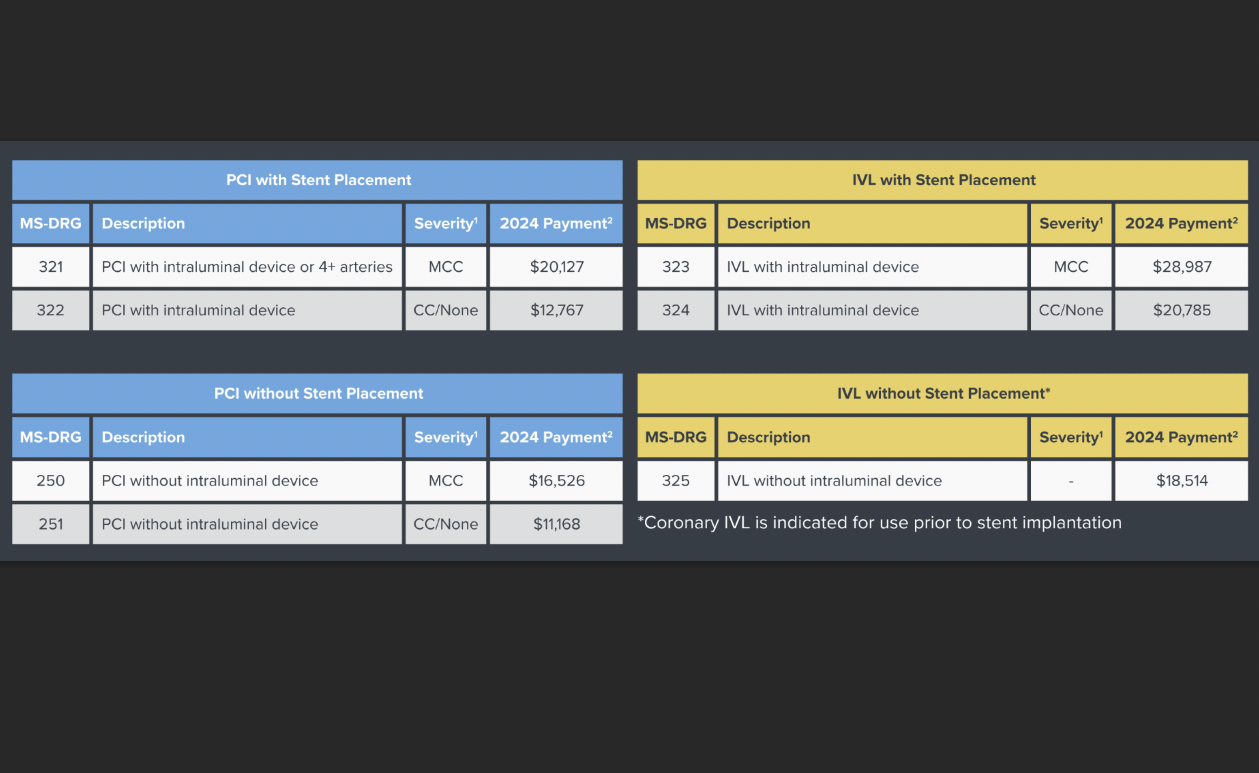This screenshot has width=1259, height=773.
Task: Select the IVL without Stent Placement heading
Action: click(943, 393)
